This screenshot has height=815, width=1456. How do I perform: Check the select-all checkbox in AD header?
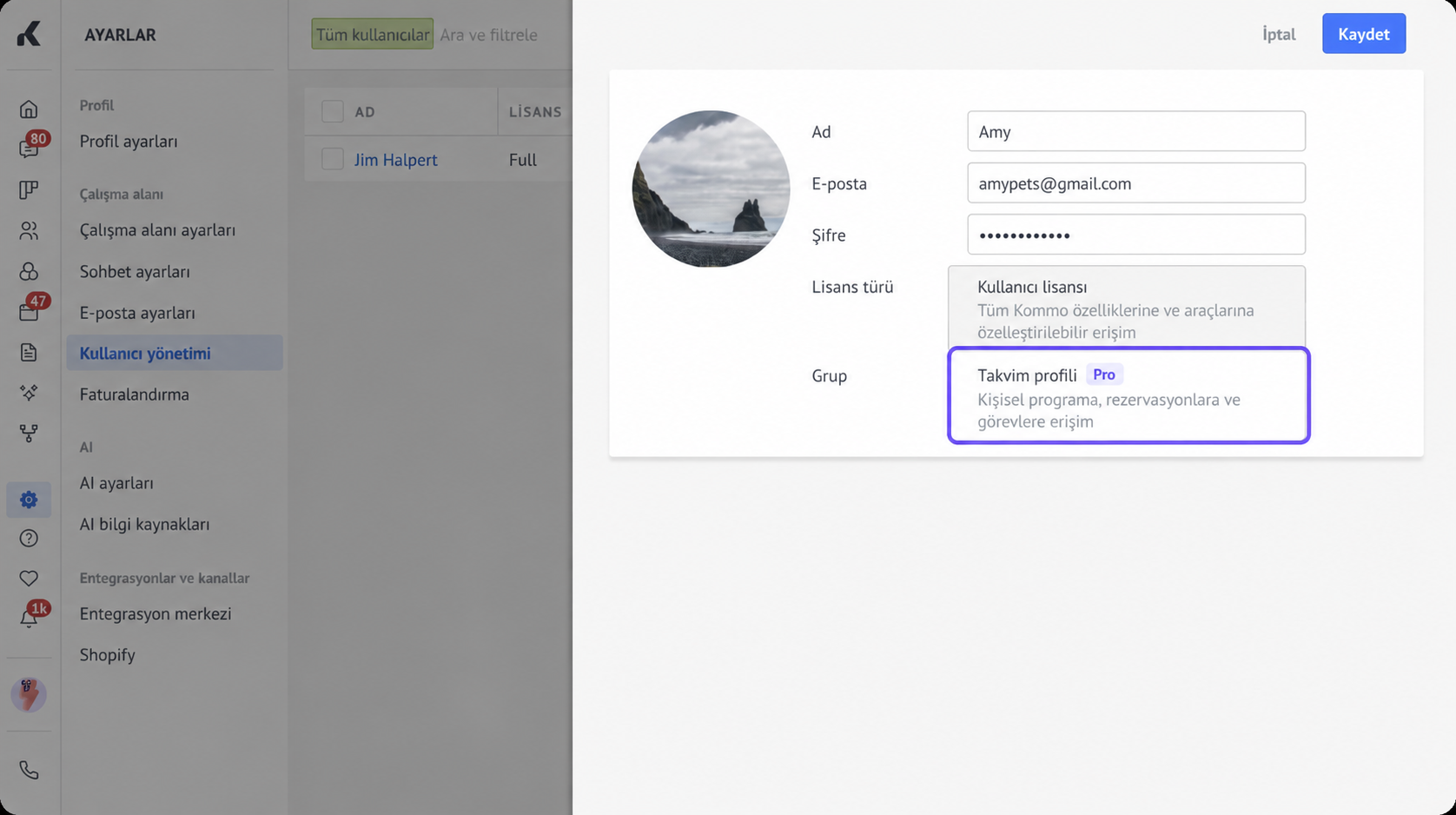click(x=333, y=111)
